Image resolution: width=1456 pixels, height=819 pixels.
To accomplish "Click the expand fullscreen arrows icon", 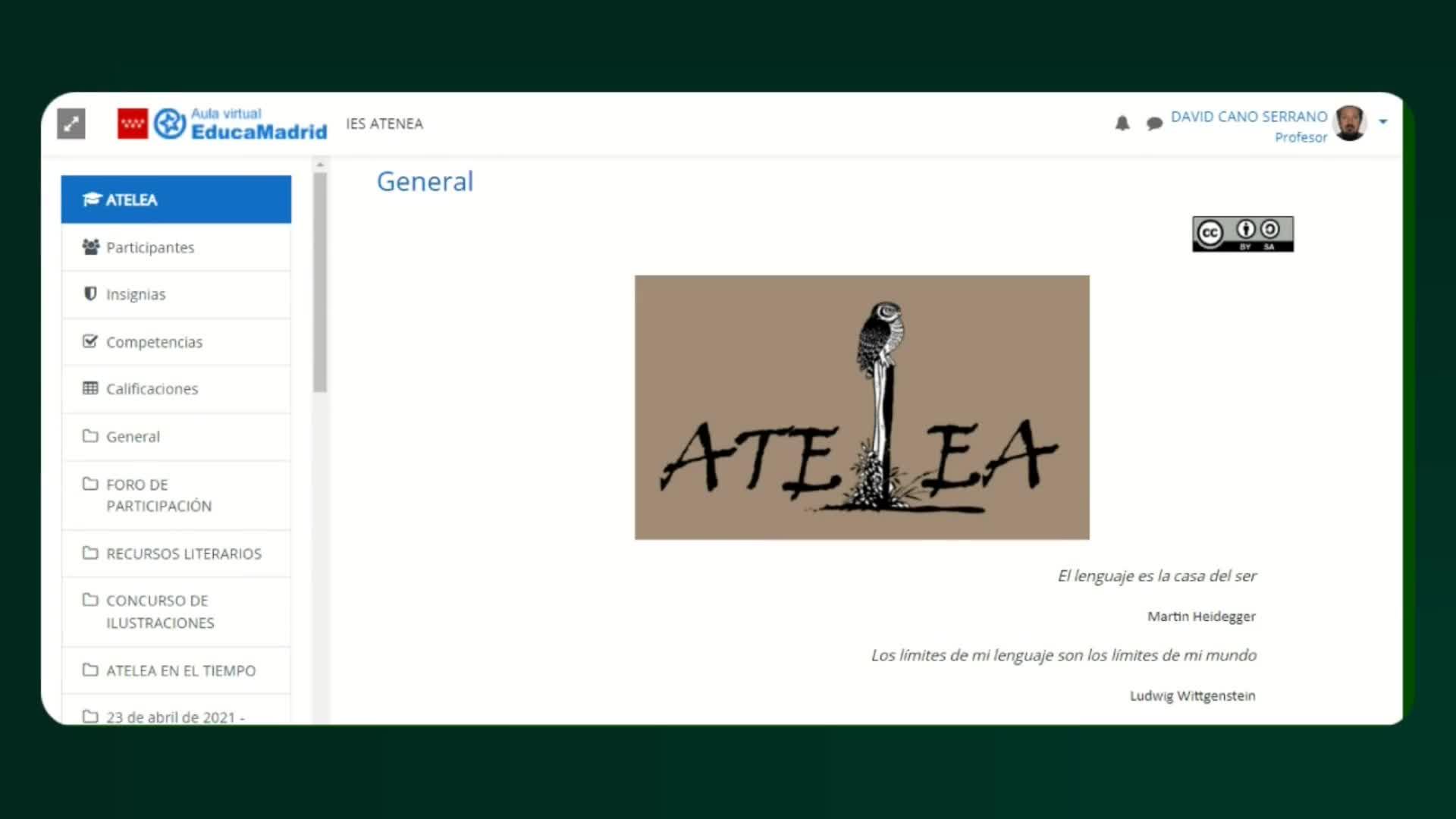I will (71, 124).
